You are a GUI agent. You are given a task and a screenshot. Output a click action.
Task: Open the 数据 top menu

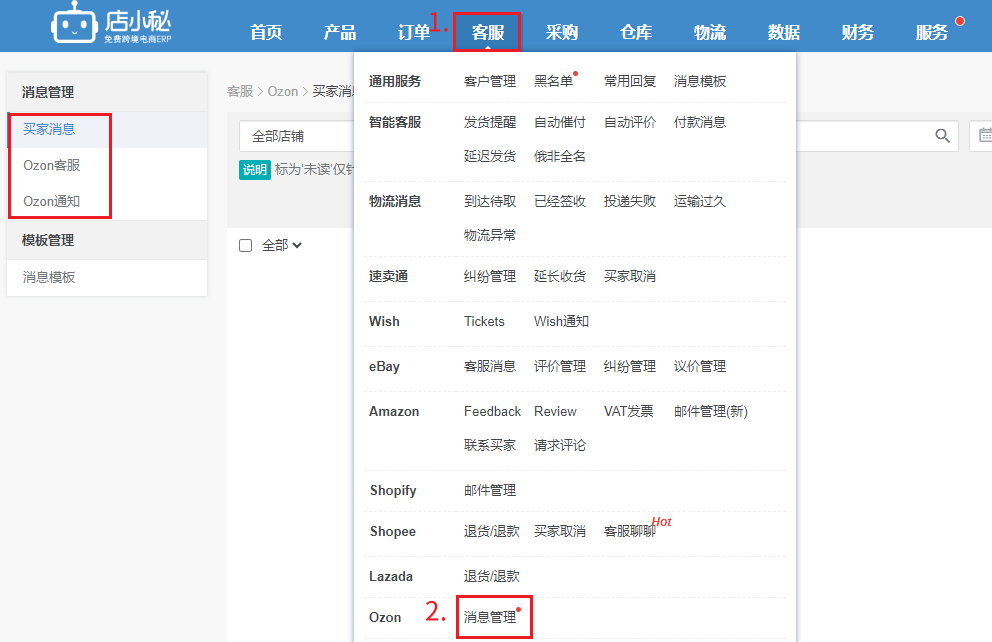784,32
